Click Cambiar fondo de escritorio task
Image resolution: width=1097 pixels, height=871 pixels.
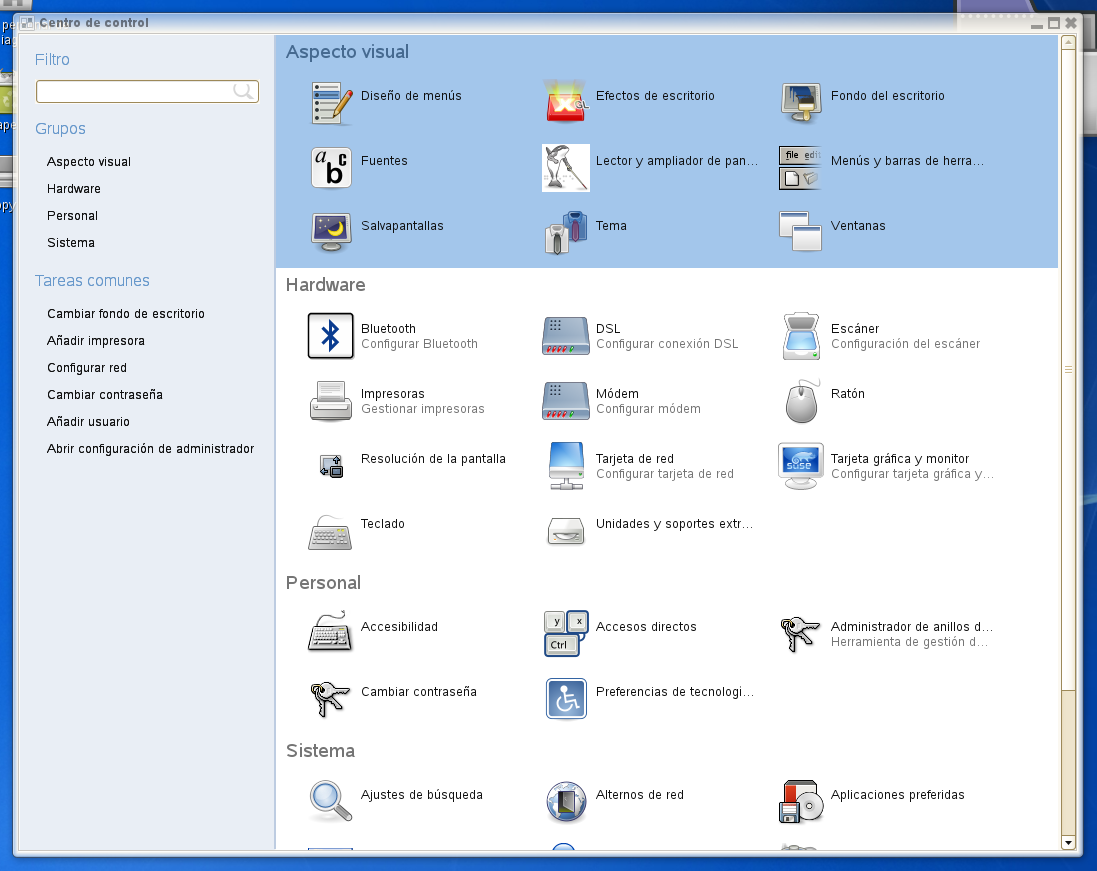[x=126, y=314]
